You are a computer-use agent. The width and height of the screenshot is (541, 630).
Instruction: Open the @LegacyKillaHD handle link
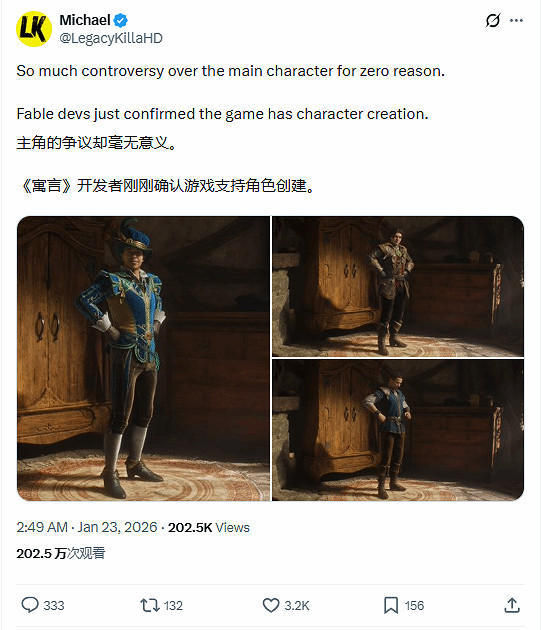coord(111,38)
